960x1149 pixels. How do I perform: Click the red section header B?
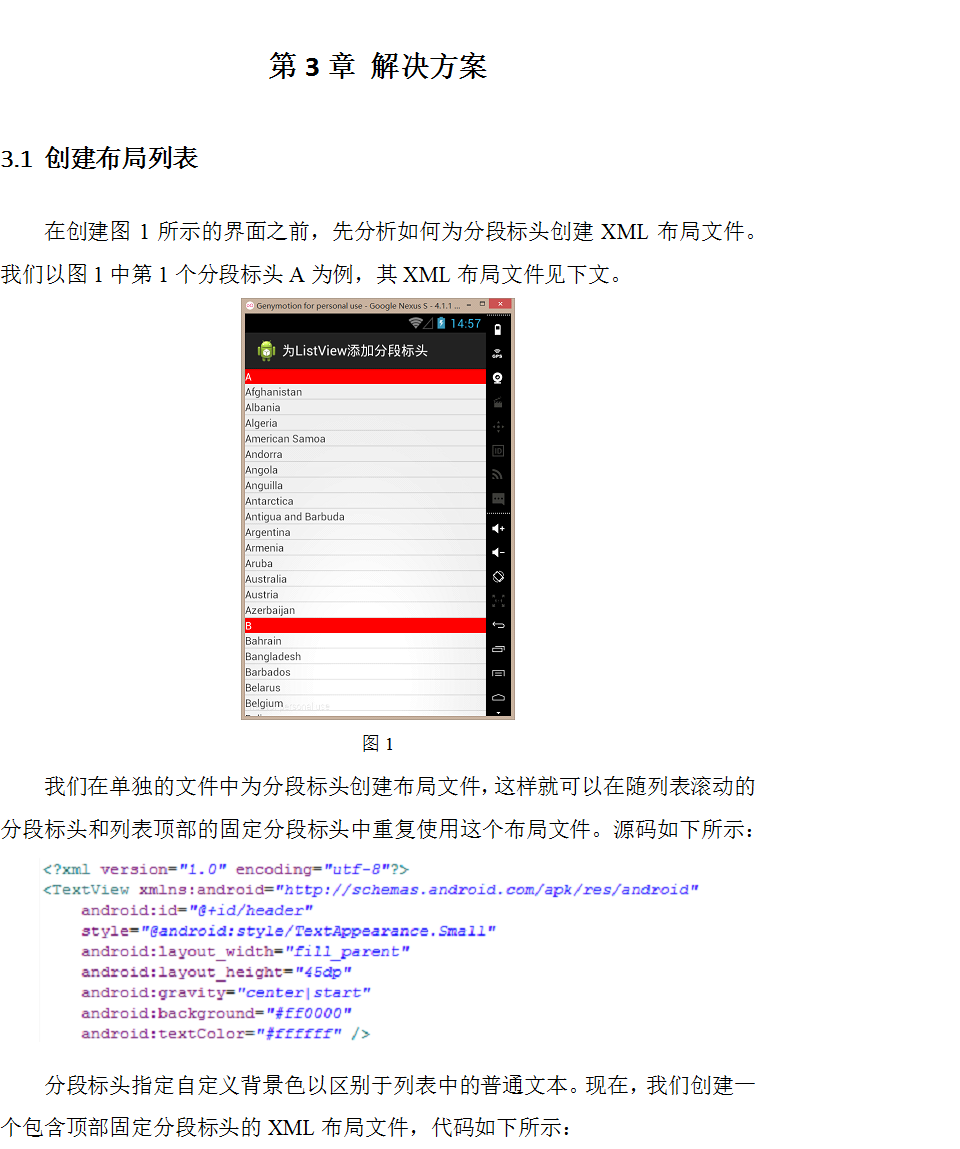[x=365, y=625]
